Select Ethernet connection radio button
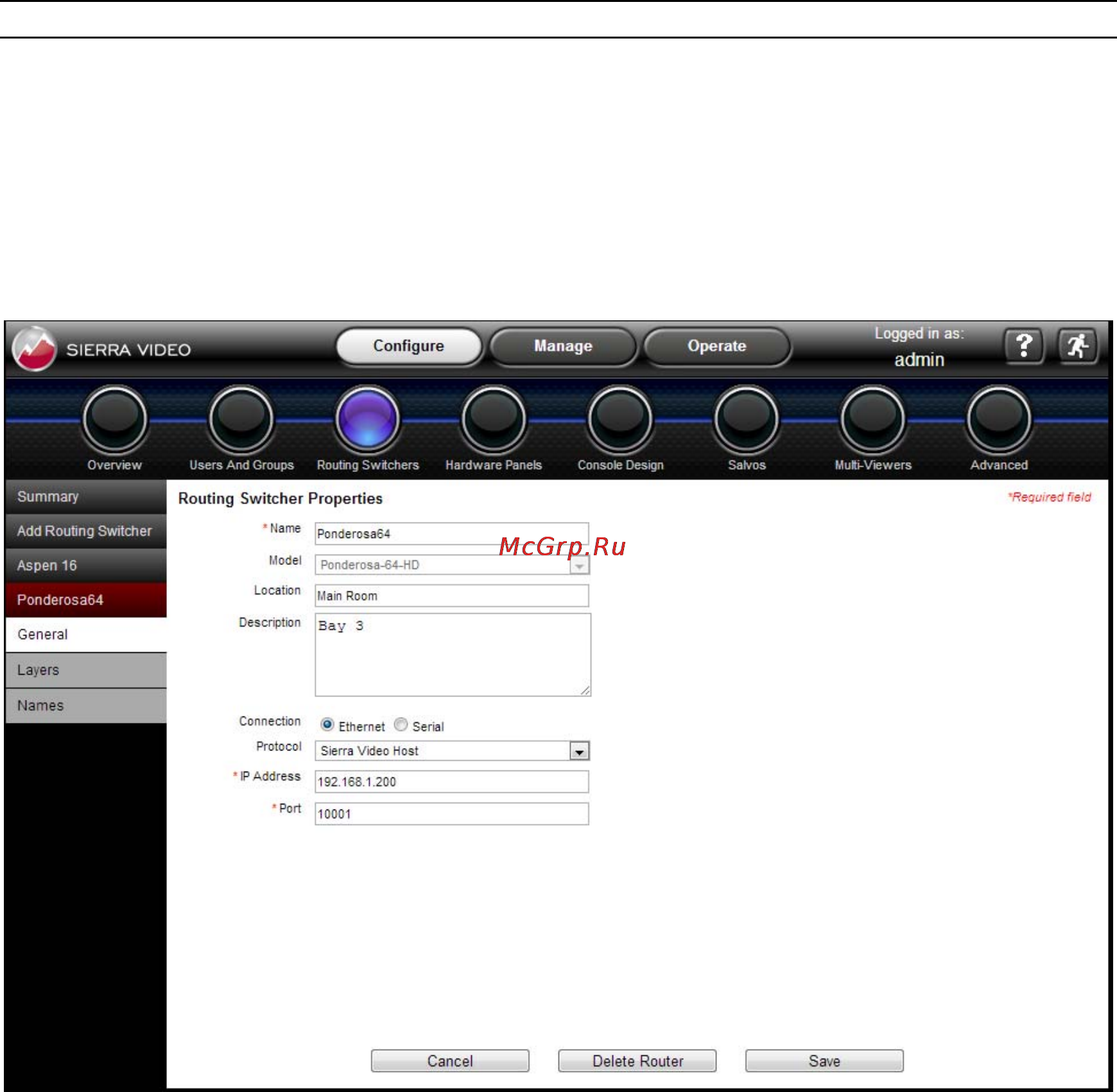Image resolution: width=1117 pixels, height=1092 pixels. [x=327, y=725]
